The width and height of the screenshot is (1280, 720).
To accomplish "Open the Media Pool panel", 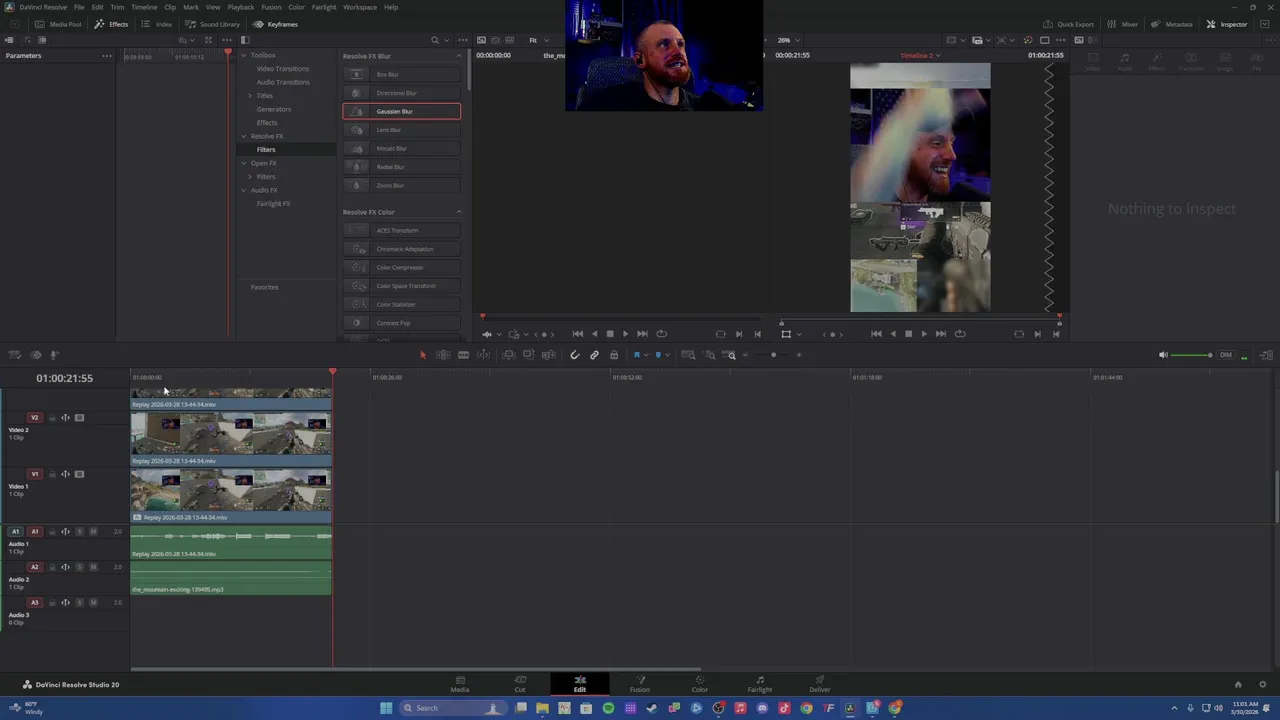I will point(58,24).
